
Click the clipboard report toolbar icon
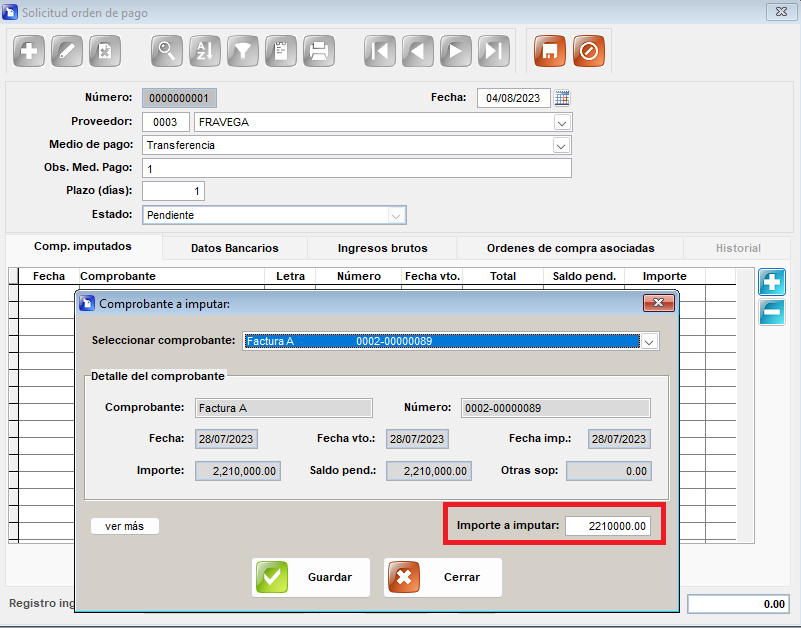pyautogui.click(x=281, y=51)
